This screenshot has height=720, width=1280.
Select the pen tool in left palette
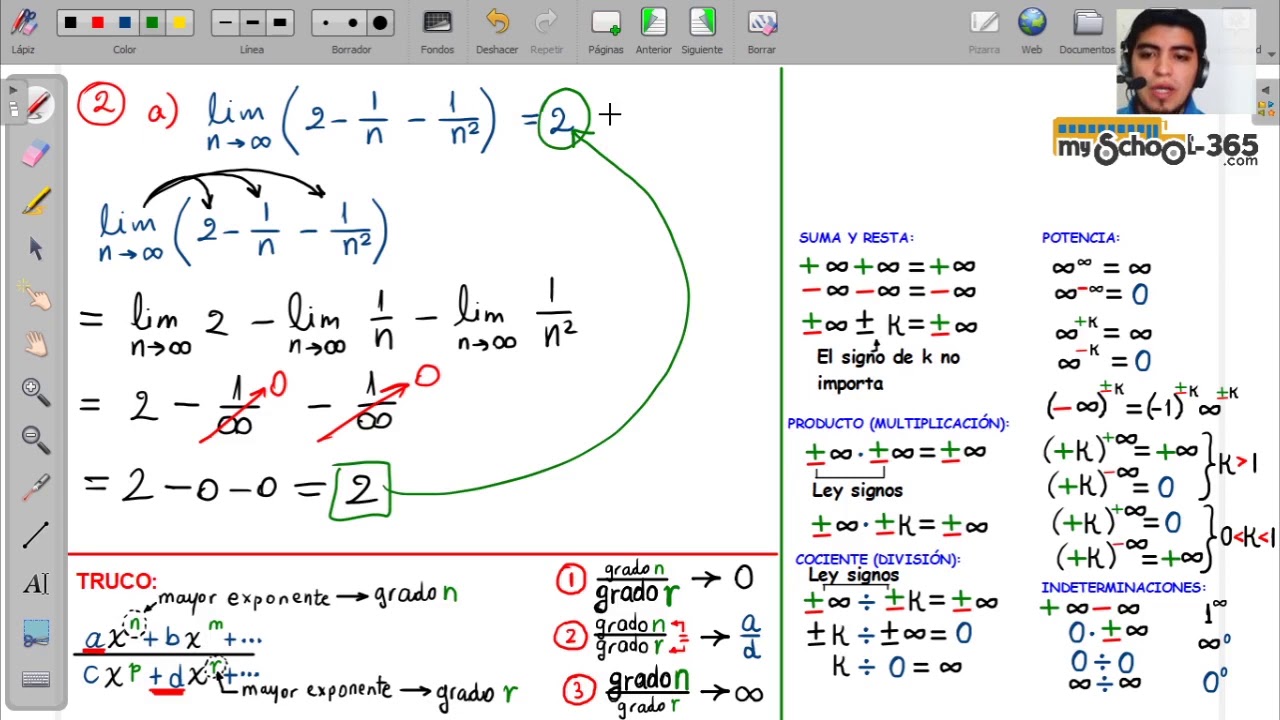[x=38, y=104]
